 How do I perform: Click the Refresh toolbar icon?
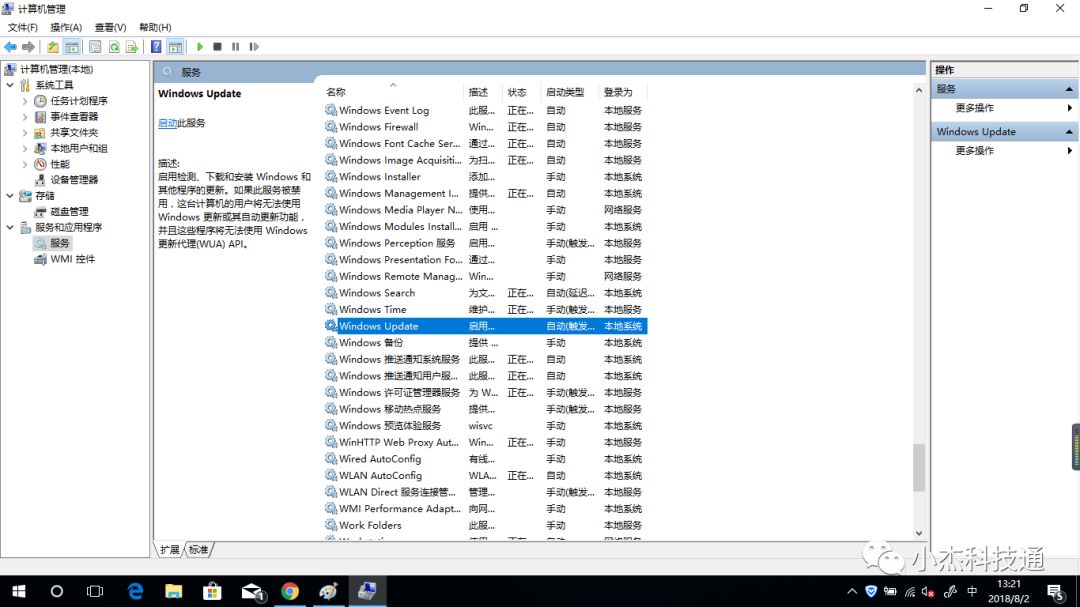114,47
